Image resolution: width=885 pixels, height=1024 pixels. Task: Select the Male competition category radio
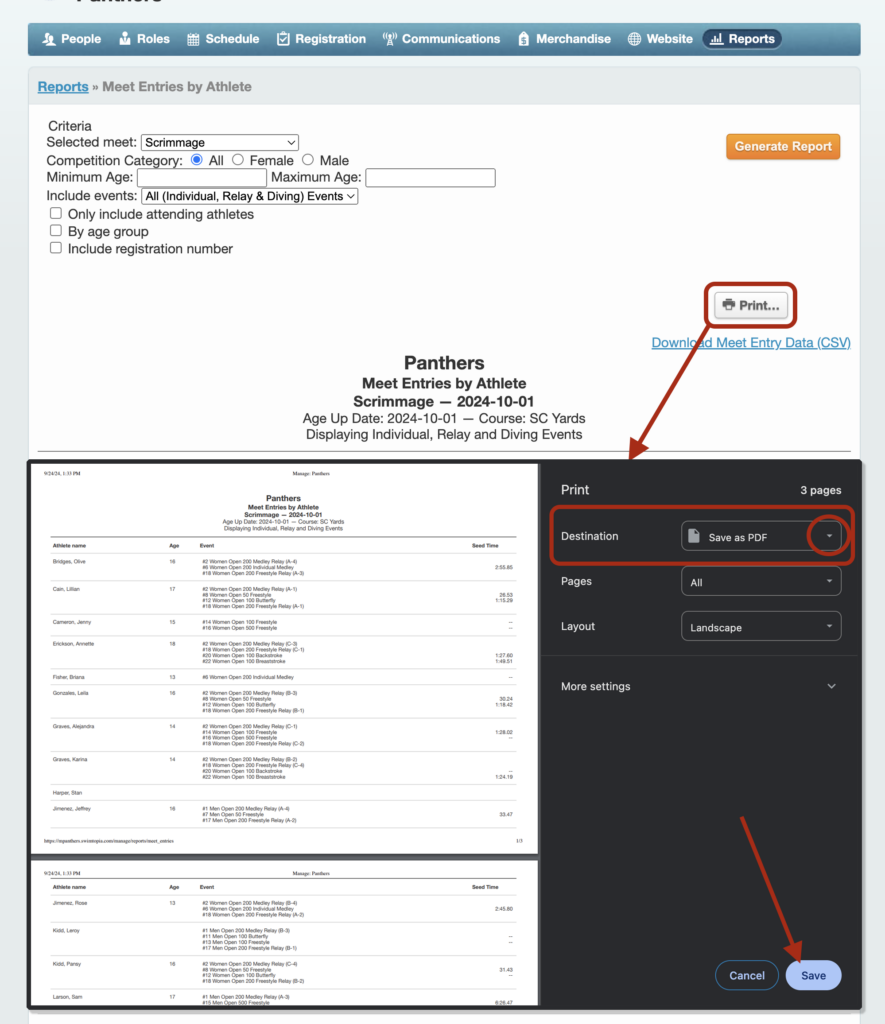(308, 159)
